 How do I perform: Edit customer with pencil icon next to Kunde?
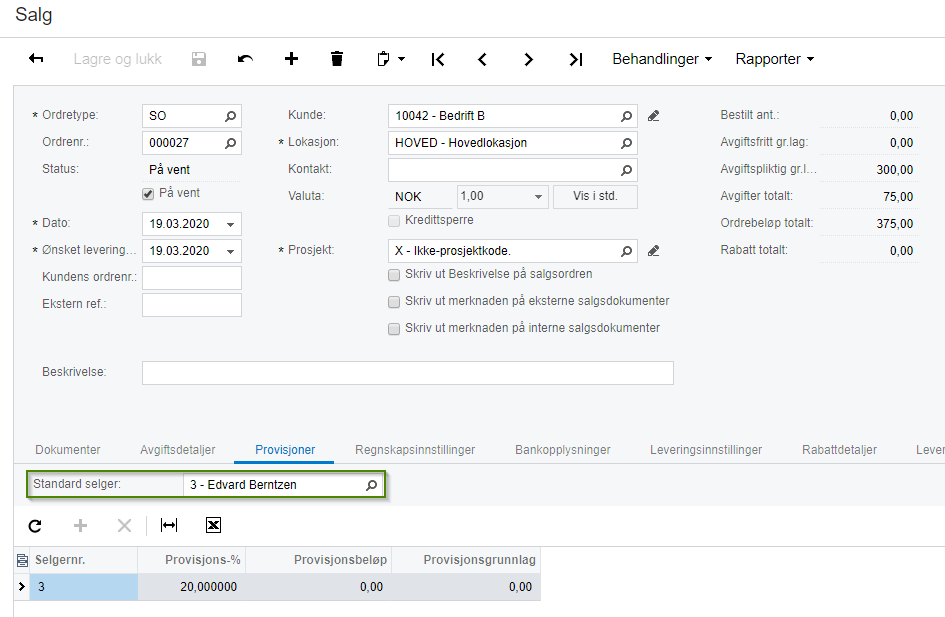click(654, 116)
